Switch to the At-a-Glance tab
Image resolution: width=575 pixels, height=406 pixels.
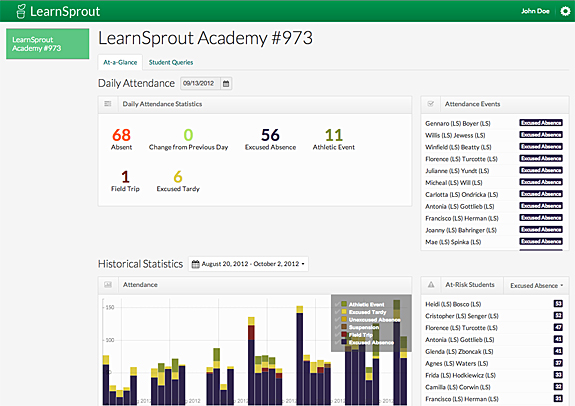coord(120,62)
